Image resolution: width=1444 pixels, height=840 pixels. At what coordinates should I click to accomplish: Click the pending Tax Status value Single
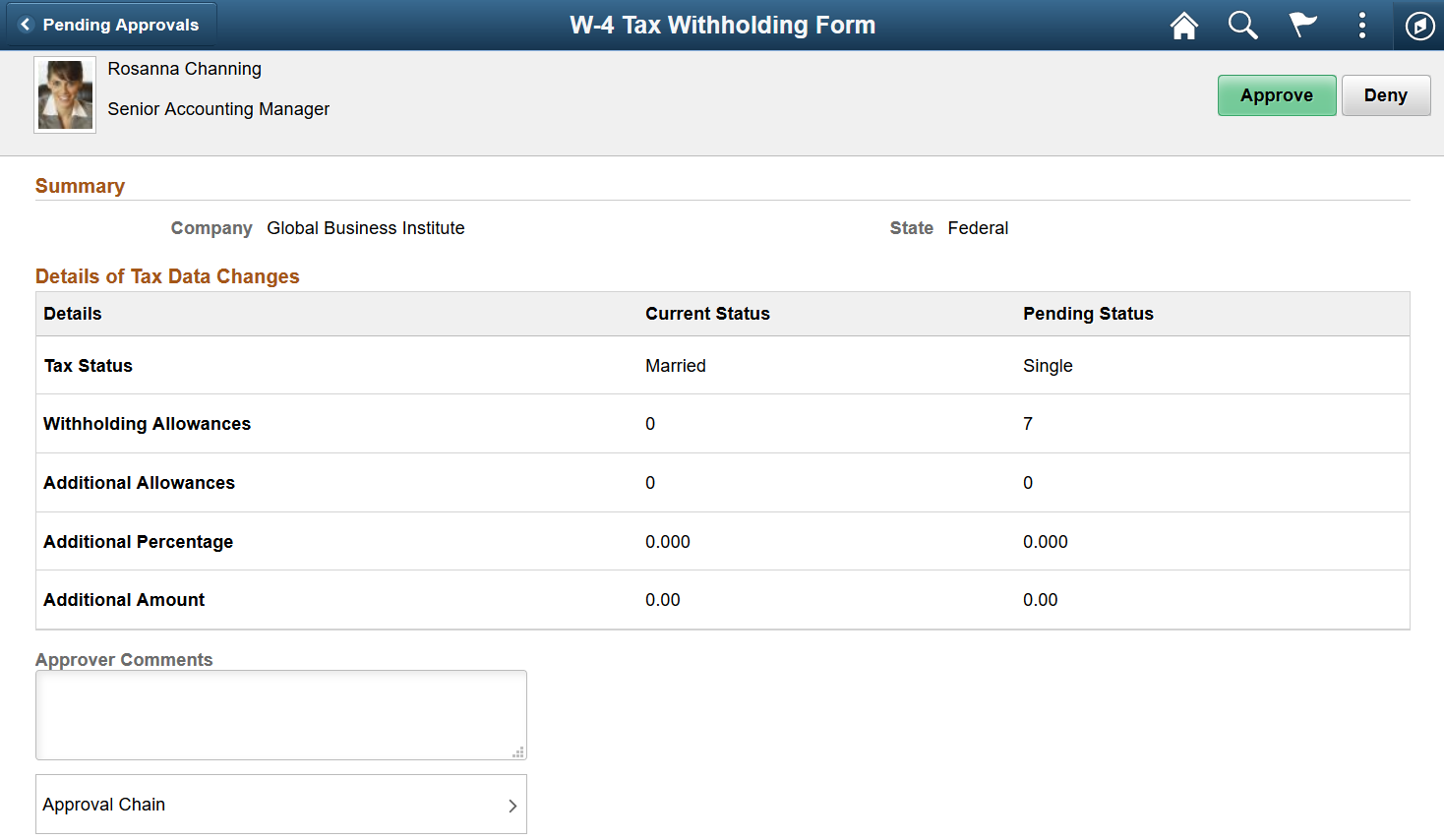coord(1048,366)
